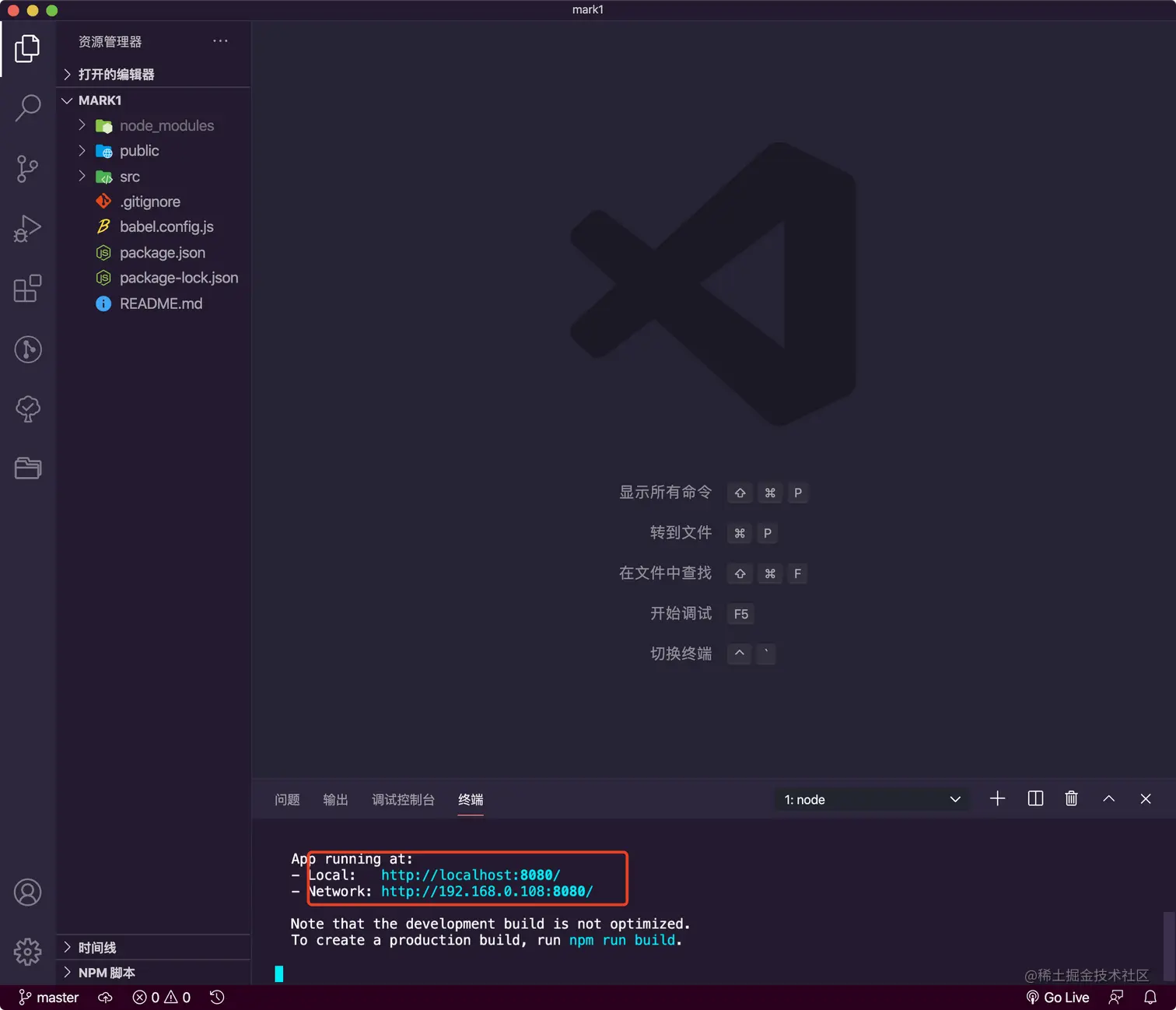The width and height of the screenshot is (1176, 1010).
Task: Click the macOS green fullscreen button
Action: [52, 10]
